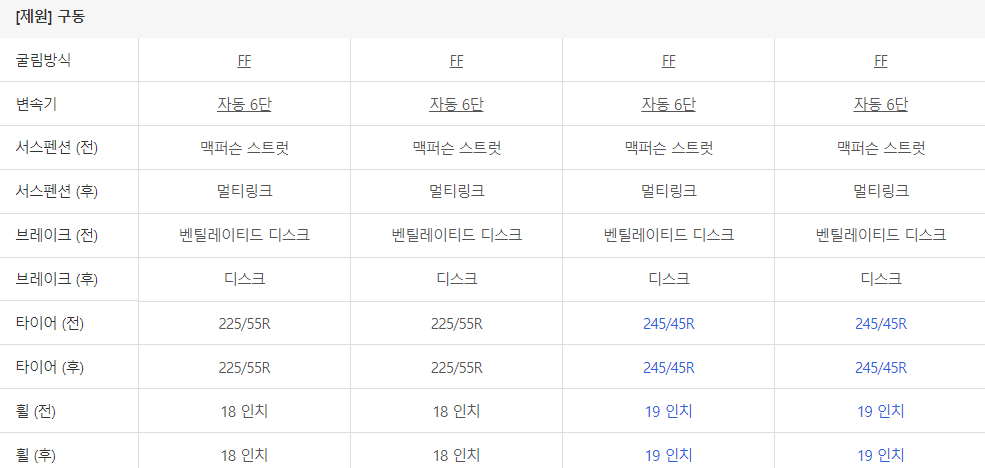Click blue 19 인치 in 휠 (전) row, fourth column

point(881,411)
